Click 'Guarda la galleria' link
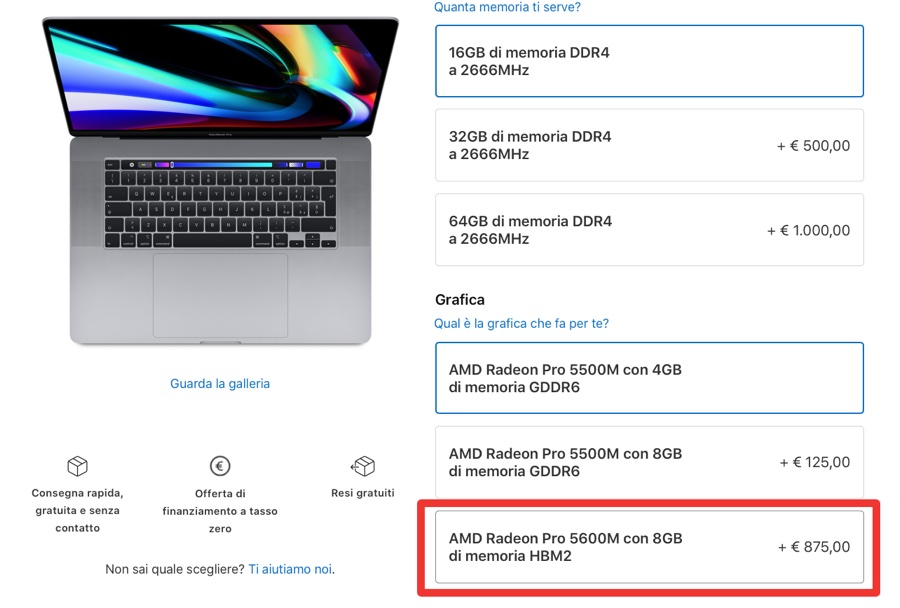This screenshot has width=900, height=608. 220,384
